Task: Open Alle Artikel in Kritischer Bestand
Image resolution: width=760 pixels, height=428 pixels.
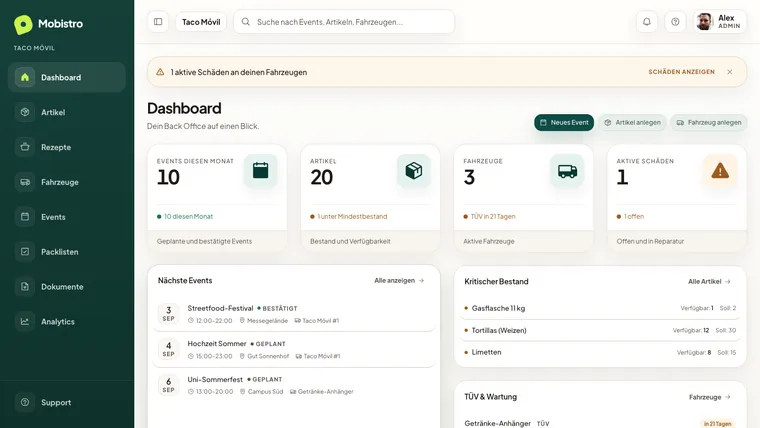Action: [x=709, y=282]
